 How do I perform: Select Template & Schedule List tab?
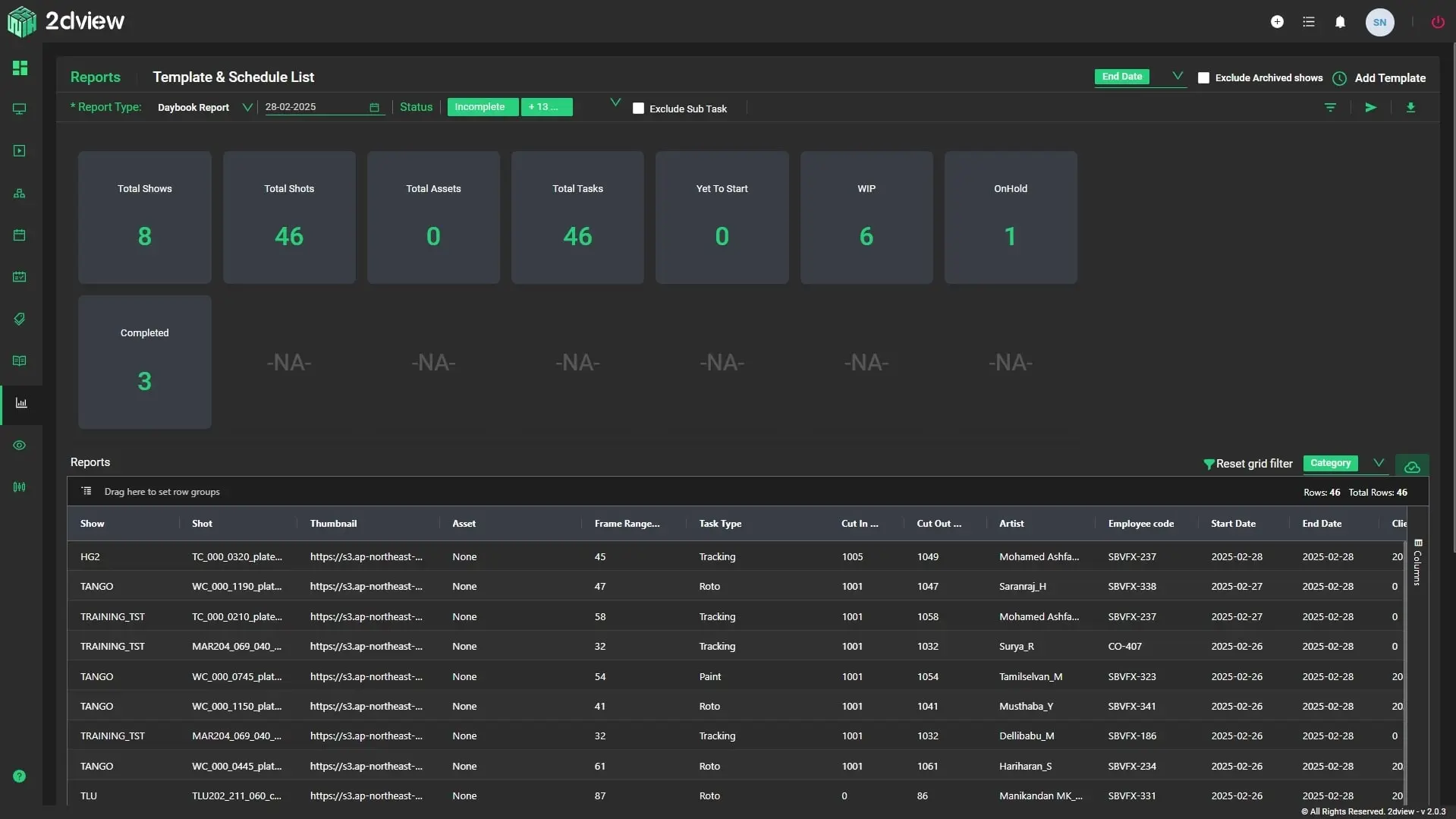tap(233, 77)
